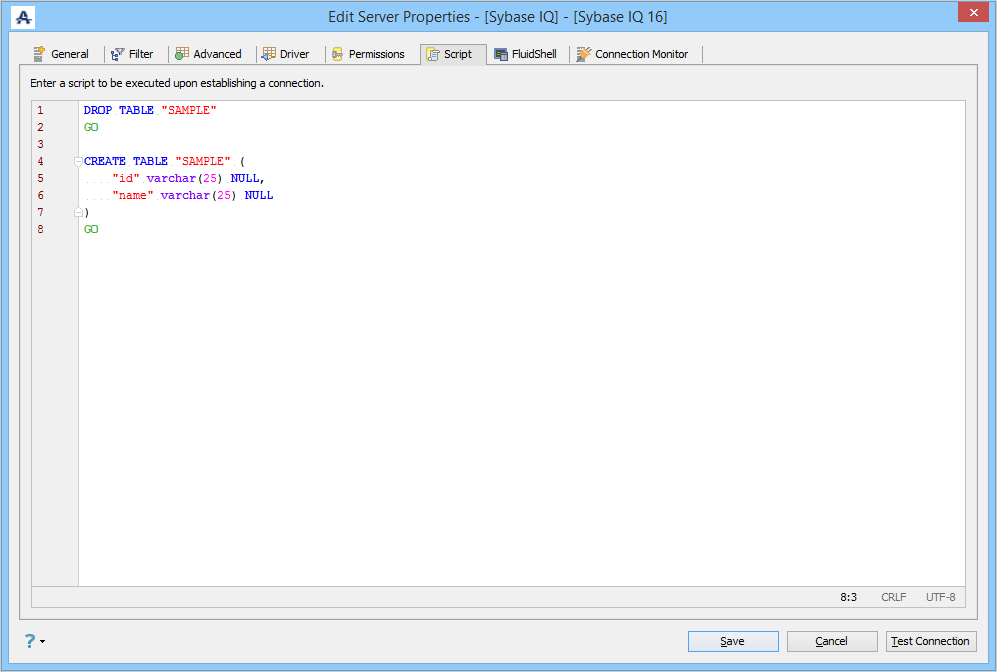Open the FluidShell tab
The image size is (997, 672).
click(x=526, y=54)
